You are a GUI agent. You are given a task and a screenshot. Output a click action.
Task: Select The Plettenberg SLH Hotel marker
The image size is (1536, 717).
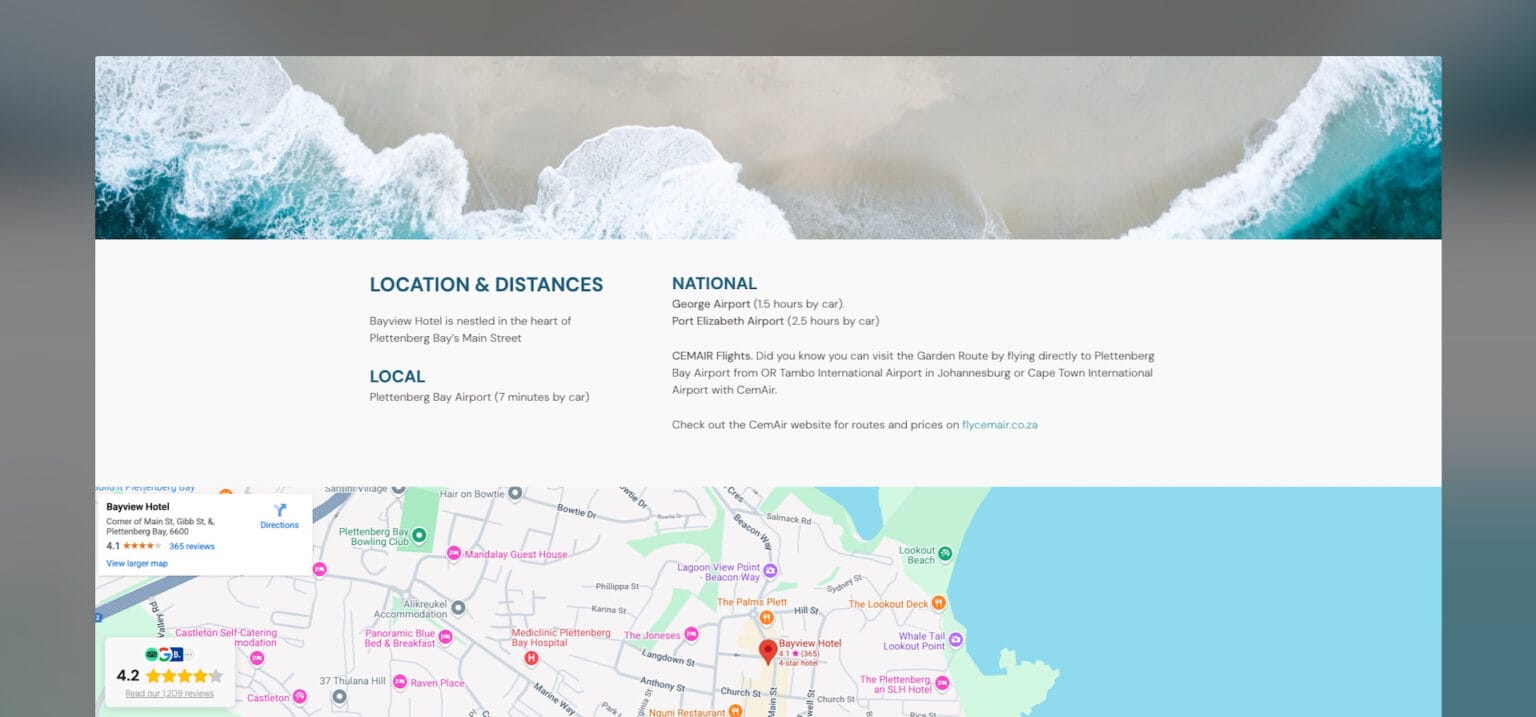[942, 684]
